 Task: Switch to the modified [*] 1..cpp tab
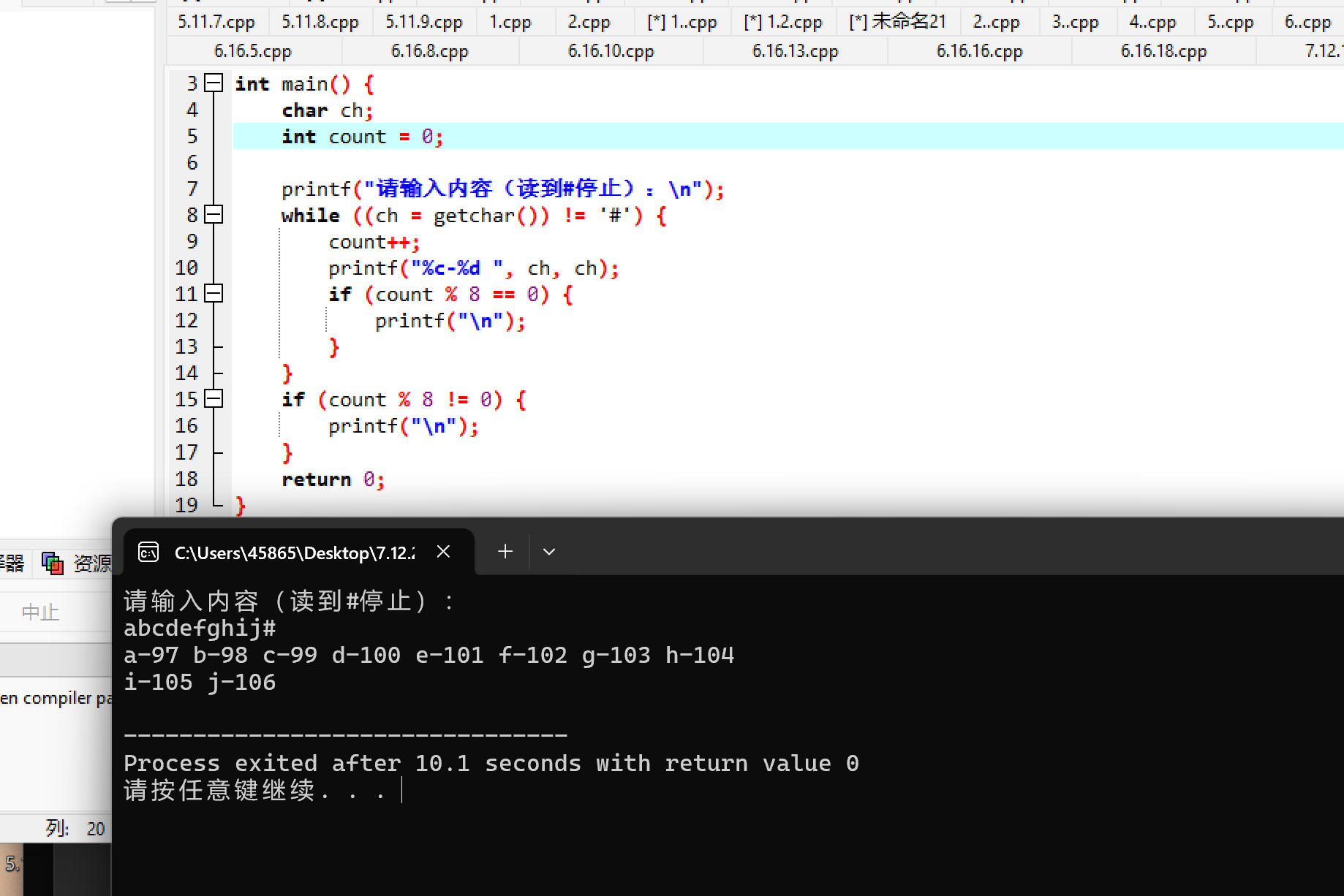682,22
